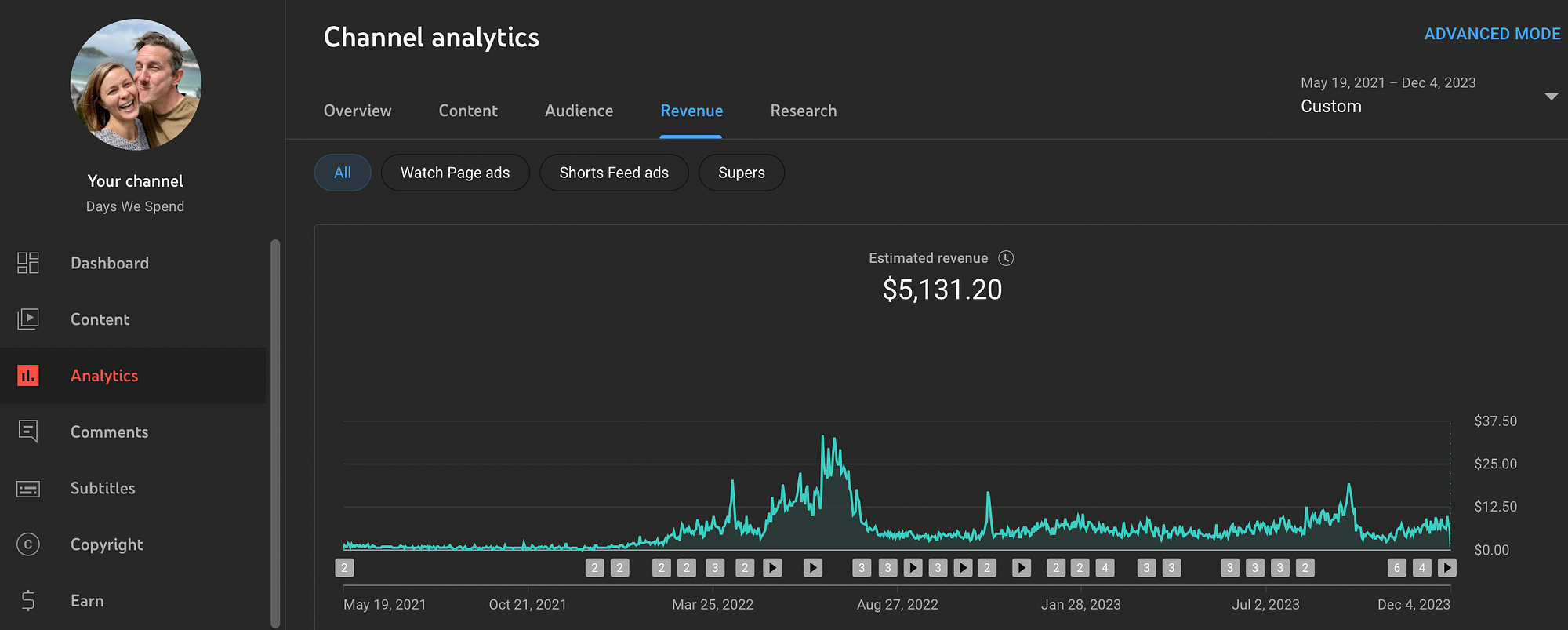This screenshot has height=630, width=1568.
Task: Click the Jan 28, 2023 axis date
Action: (x=1081, y=605)
